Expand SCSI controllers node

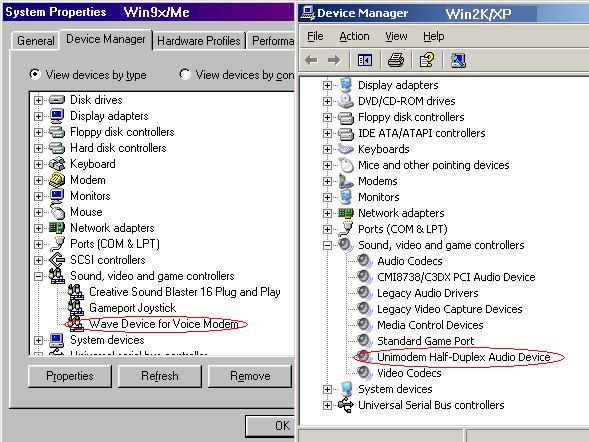pos(38,260)
